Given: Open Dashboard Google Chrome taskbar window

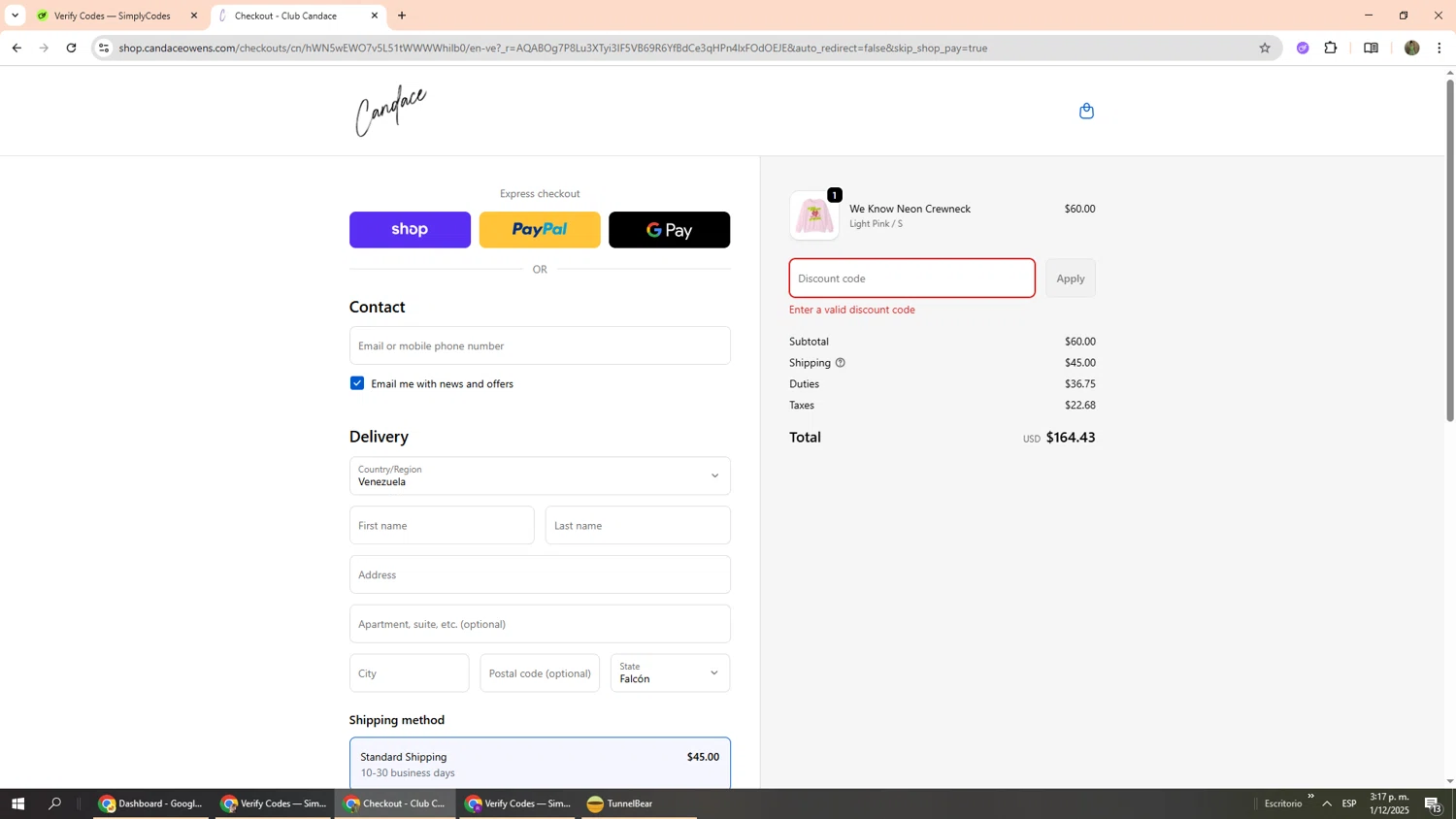Looking at the screenshot, I should click(x=150, y=803).
